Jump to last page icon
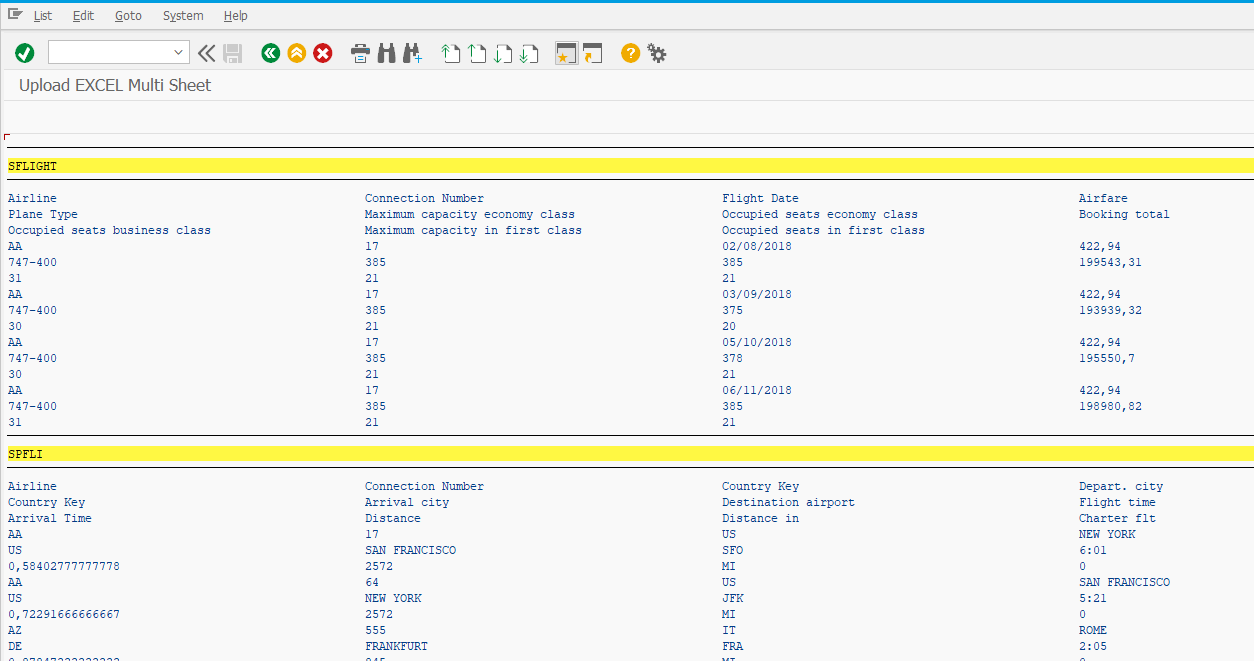The width and height of the screenshot is (1254, 661). tap(529, 53)
